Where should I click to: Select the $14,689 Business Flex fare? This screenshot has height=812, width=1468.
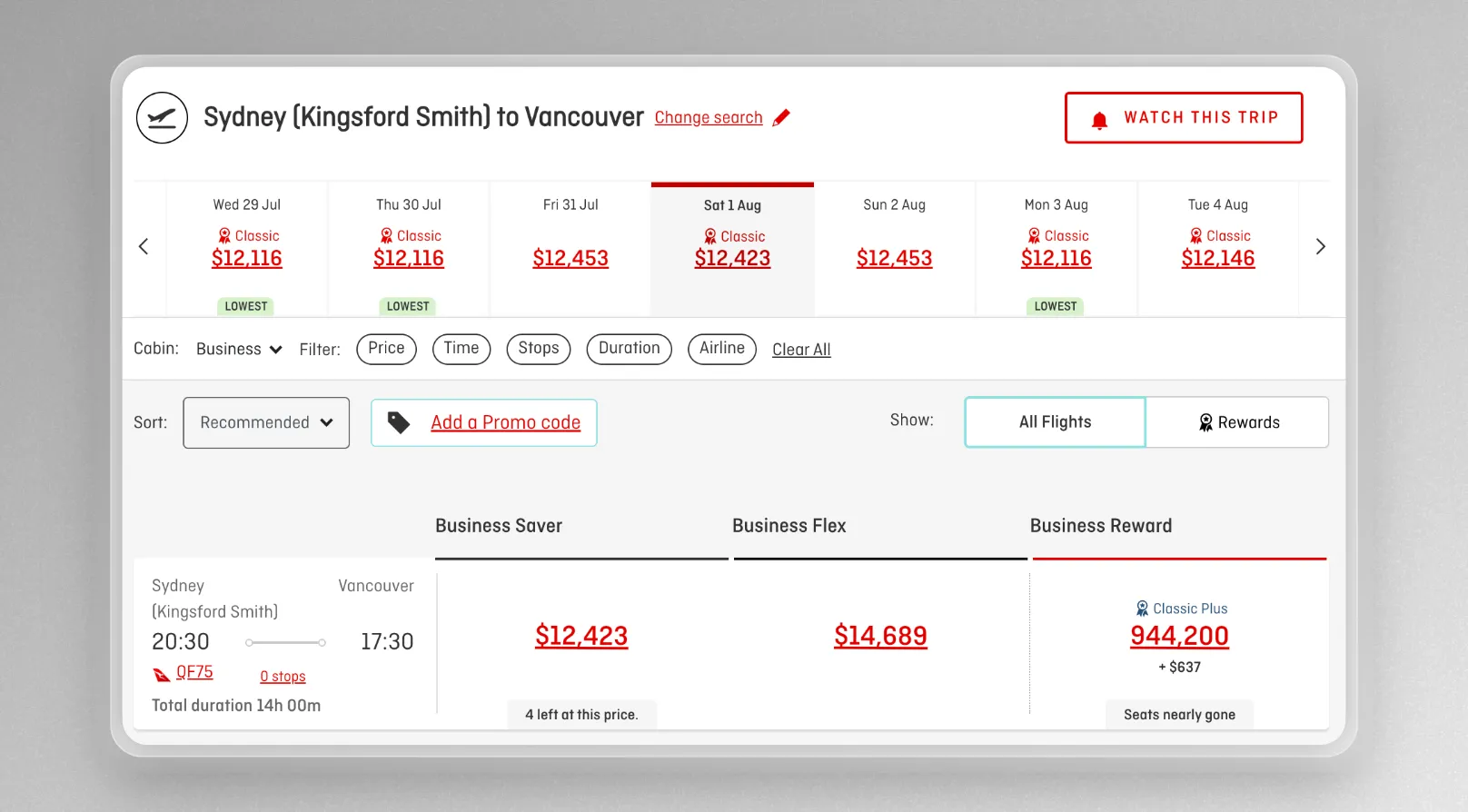click(881, 636)
